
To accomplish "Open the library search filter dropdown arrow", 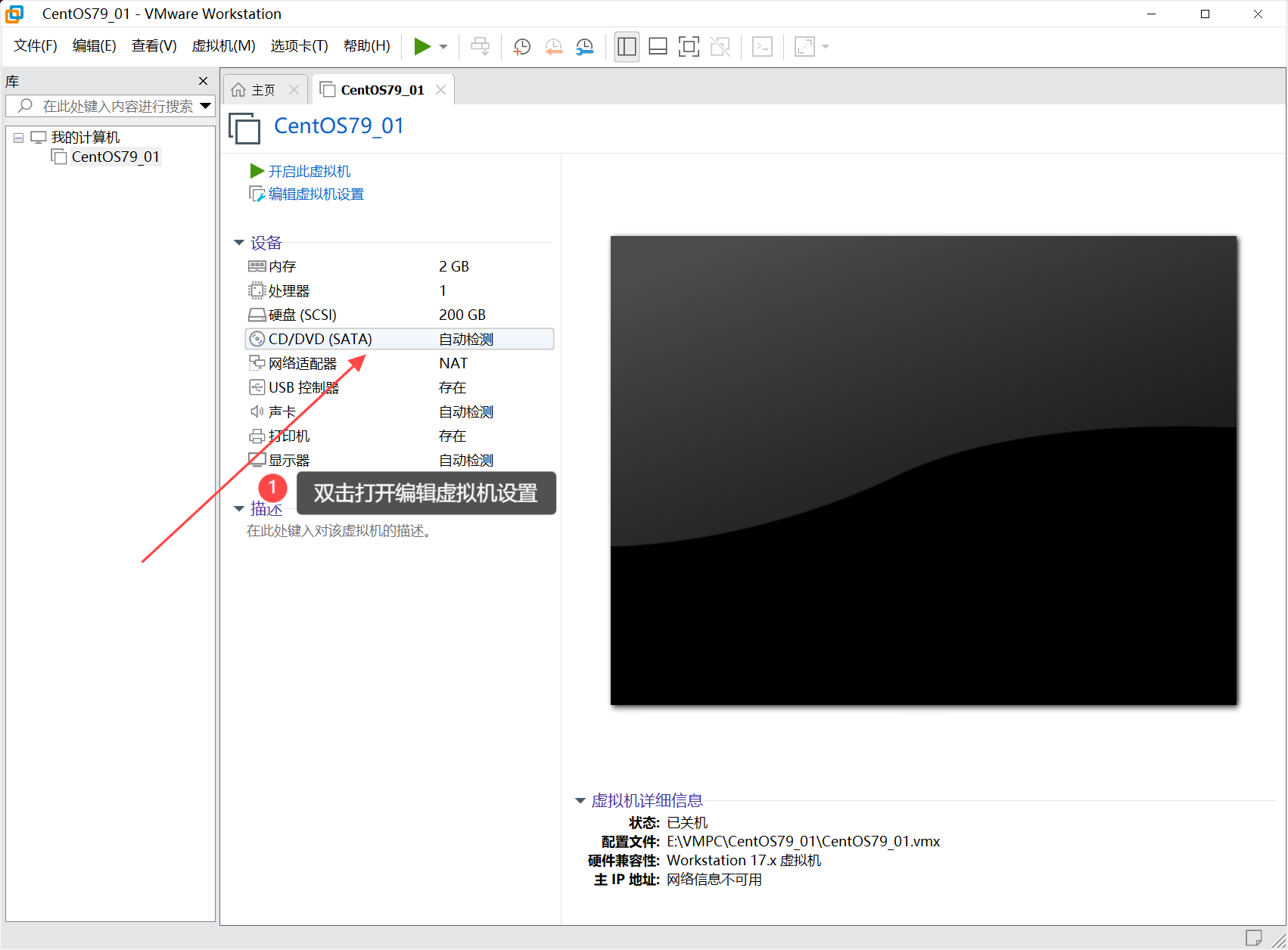I will pos(205,106).
